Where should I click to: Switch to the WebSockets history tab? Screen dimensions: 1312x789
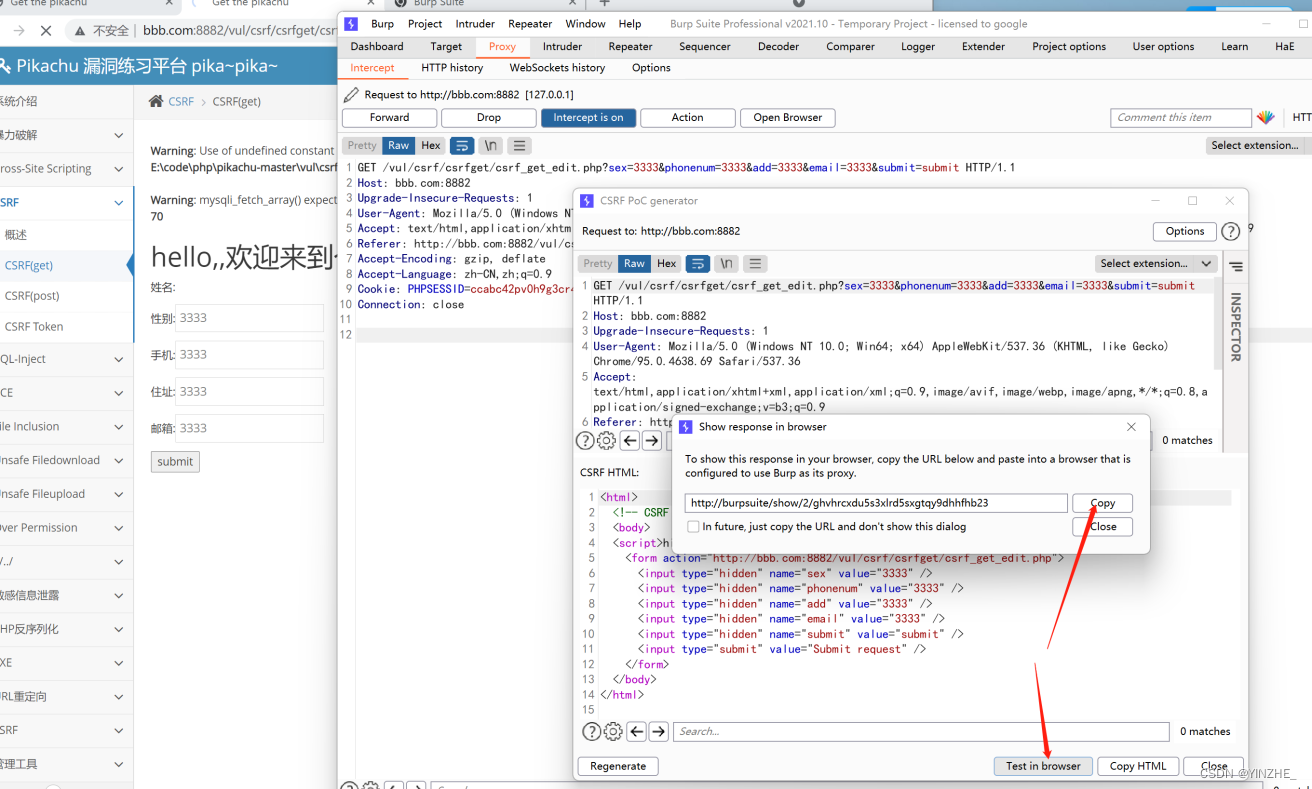(x=557, y=68)
